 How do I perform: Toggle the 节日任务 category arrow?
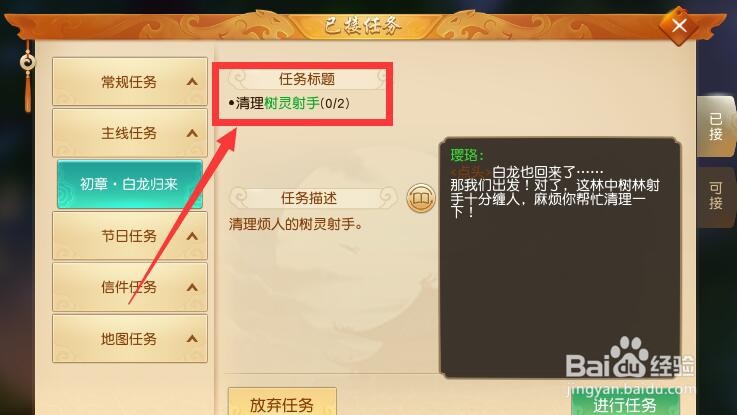pos(192,235)
